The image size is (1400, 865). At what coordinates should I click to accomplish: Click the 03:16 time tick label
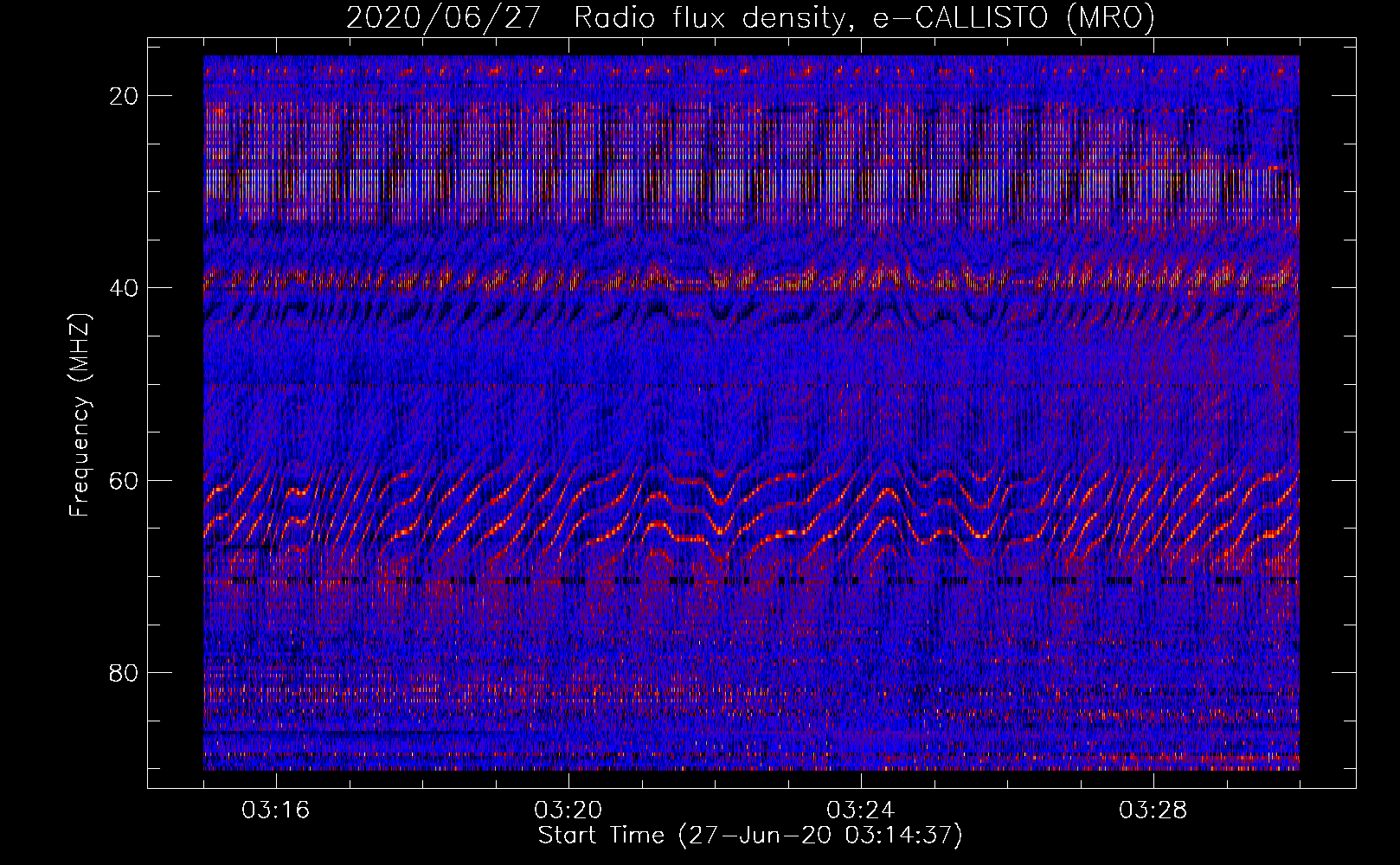point(276,811)
